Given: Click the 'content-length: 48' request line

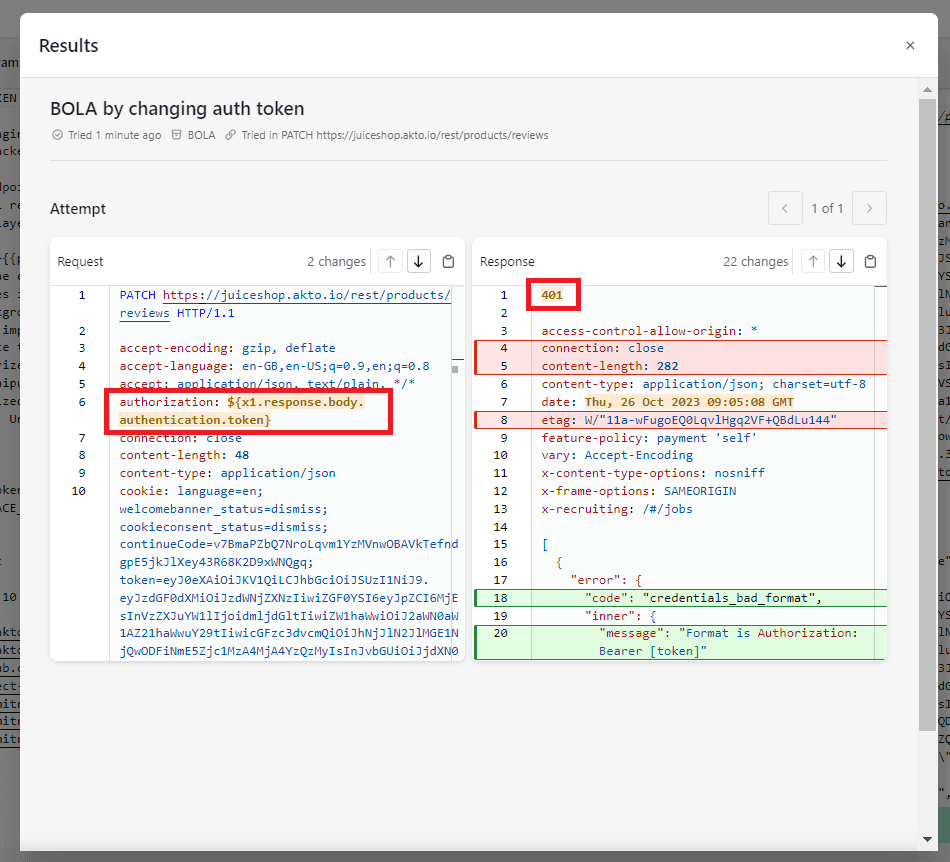Looking at the screenshot, I should click(184, 455).
